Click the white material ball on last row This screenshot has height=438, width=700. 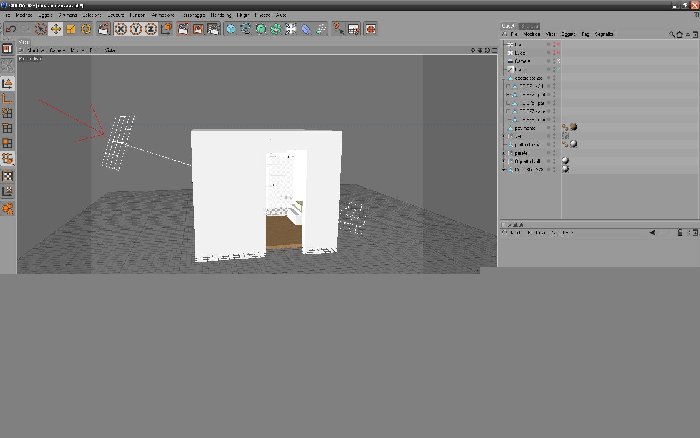(565, 169)
